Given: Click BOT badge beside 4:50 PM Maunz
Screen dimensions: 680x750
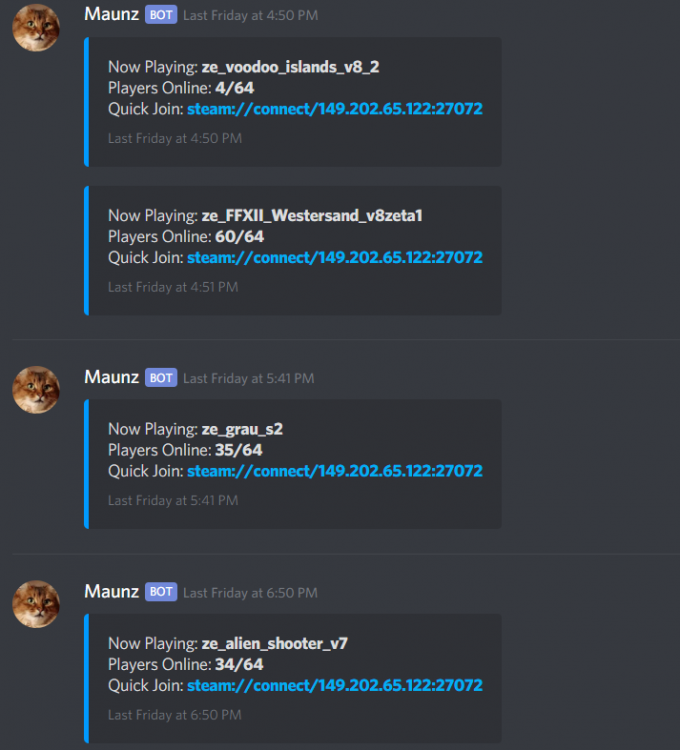Looking at the screenshot, I should pos(161,15).
